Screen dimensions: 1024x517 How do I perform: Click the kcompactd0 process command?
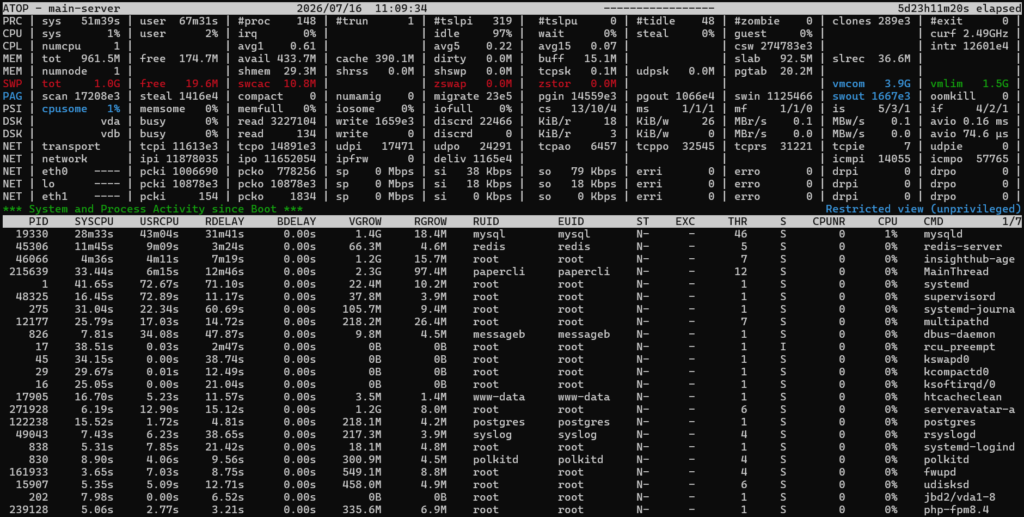pos(956,372)
